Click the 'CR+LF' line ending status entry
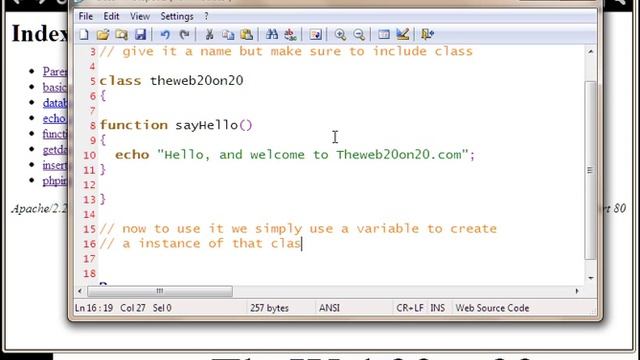Image resolution: width=640 pixels, height=360 pixels. [409, 308]
